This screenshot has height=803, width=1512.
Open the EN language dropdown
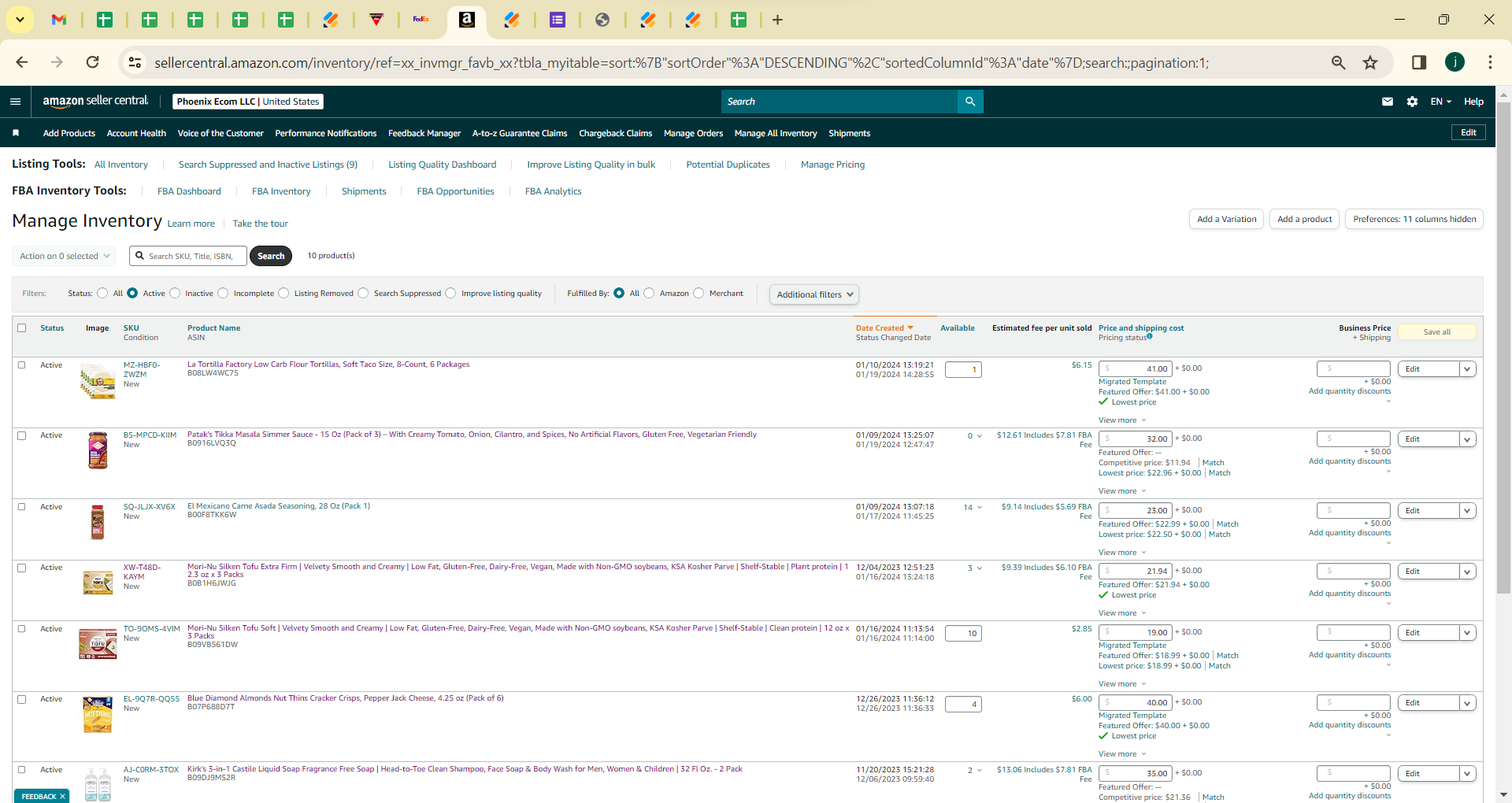1441,102
